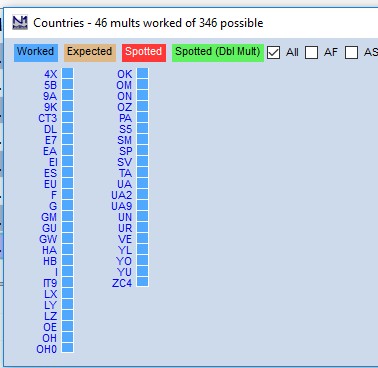Viewport: 378px width, 368px height.
Task: Click the worked box next to 9A
Action: click(67, 95)
